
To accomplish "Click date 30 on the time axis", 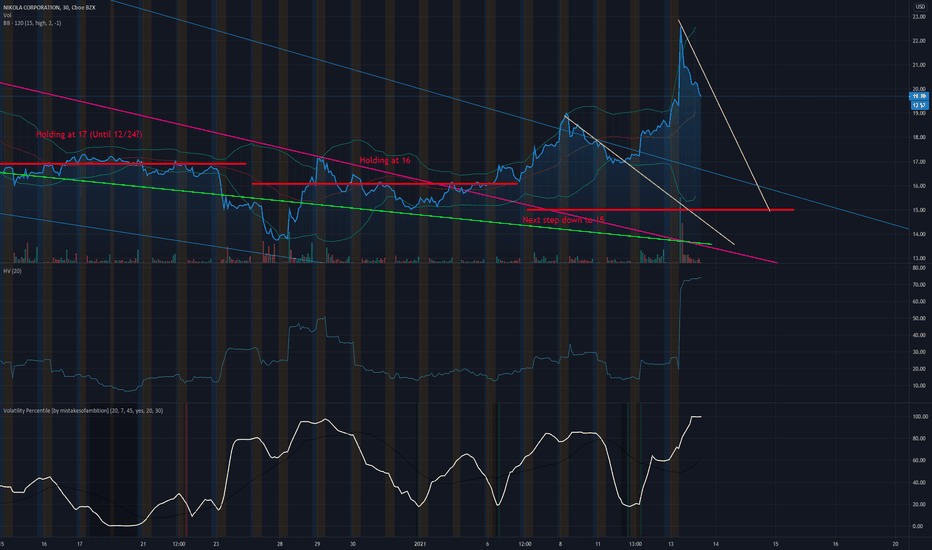I will tap(353, 544).
